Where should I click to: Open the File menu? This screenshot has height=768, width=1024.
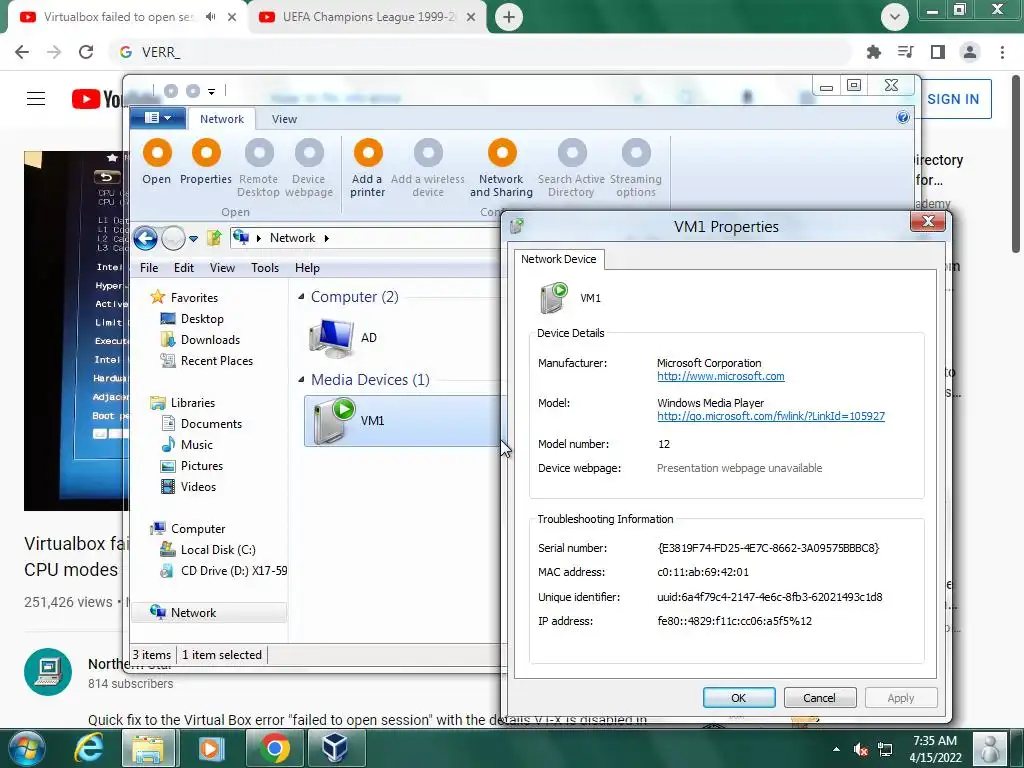(x=149, y=268)
